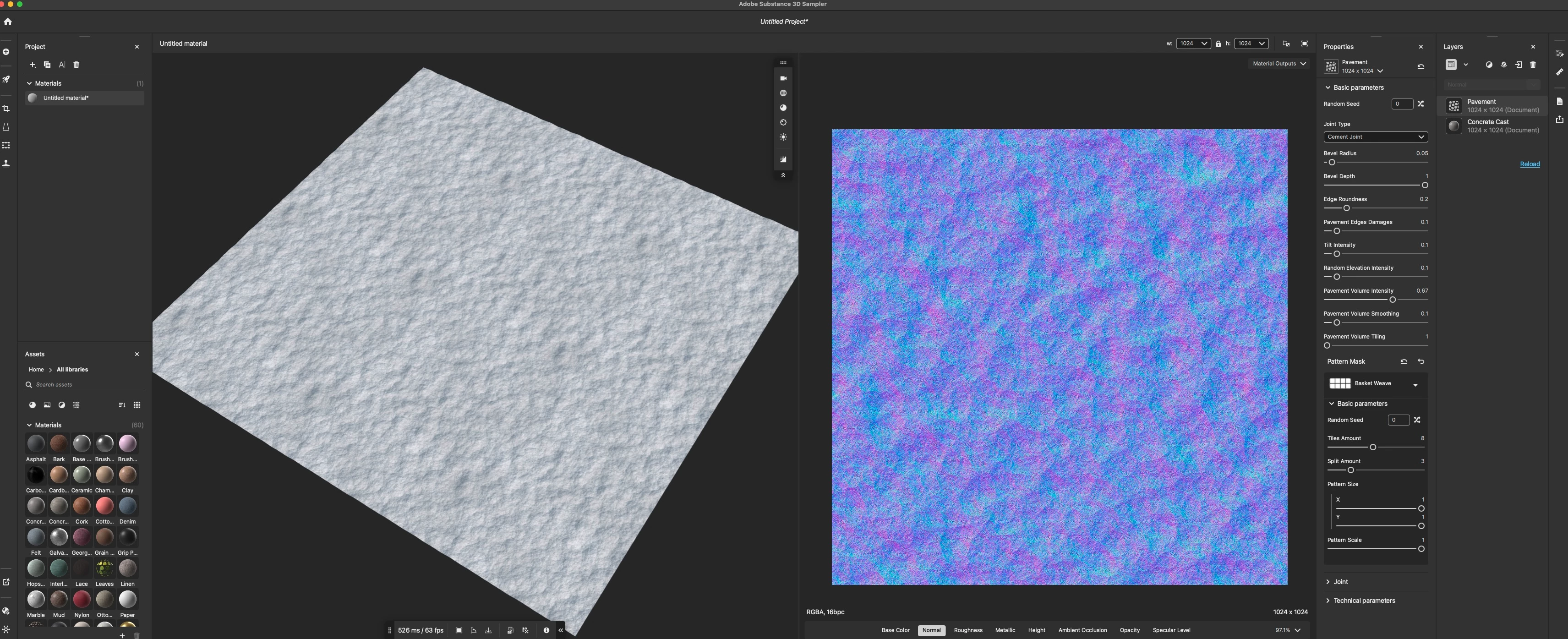The image size is (1568, 639).
Task: Toggle the materials filter icon in Assets
Action: [32, 405]
